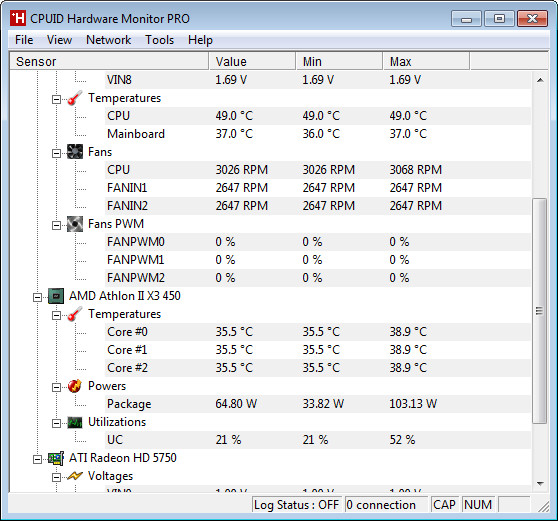Click the Utilizations graph icon
Screen dimensions: 558x521
[x=75, y=422]
